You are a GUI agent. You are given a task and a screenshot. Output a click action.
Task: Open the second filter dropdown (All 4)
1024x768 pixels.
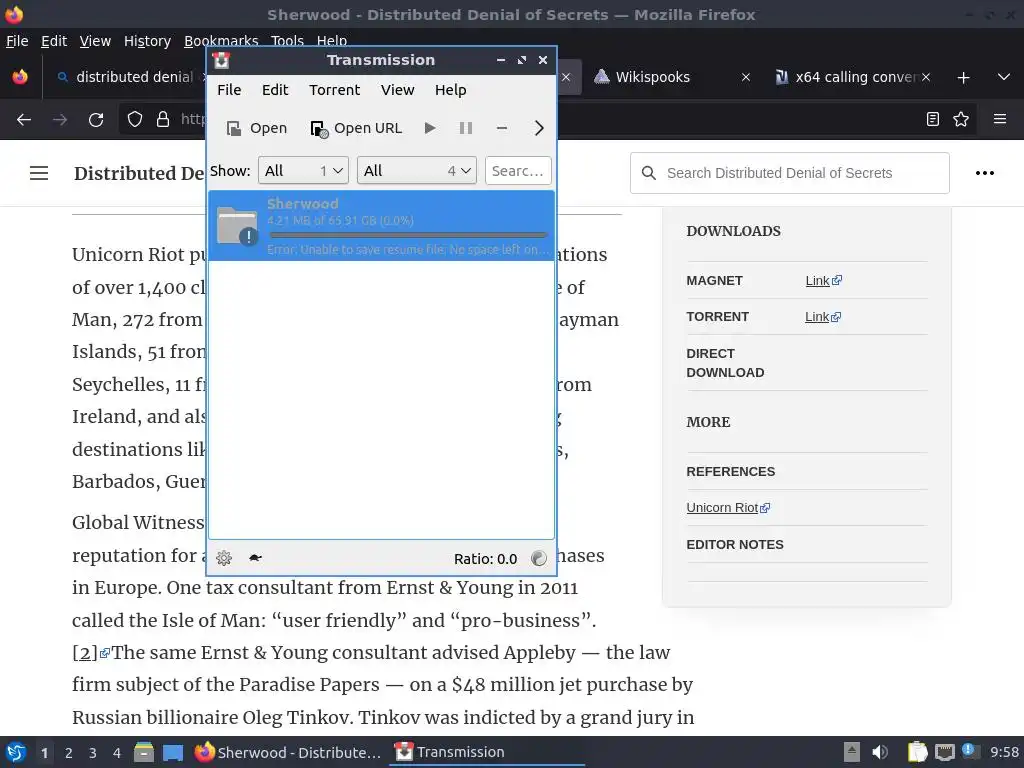pos(417,170)
